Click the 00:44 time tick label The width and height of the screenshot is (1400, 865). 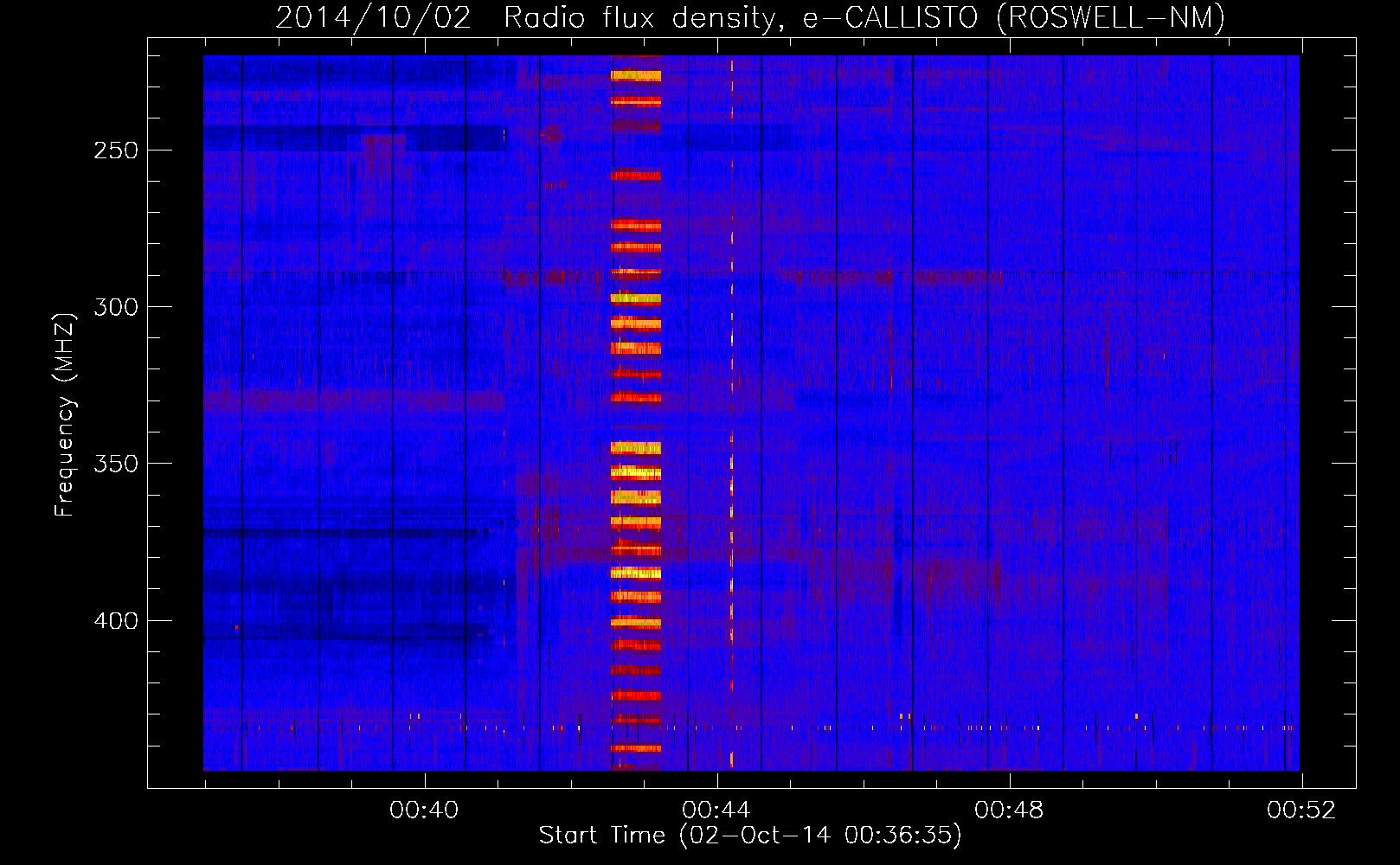[716, 811]
